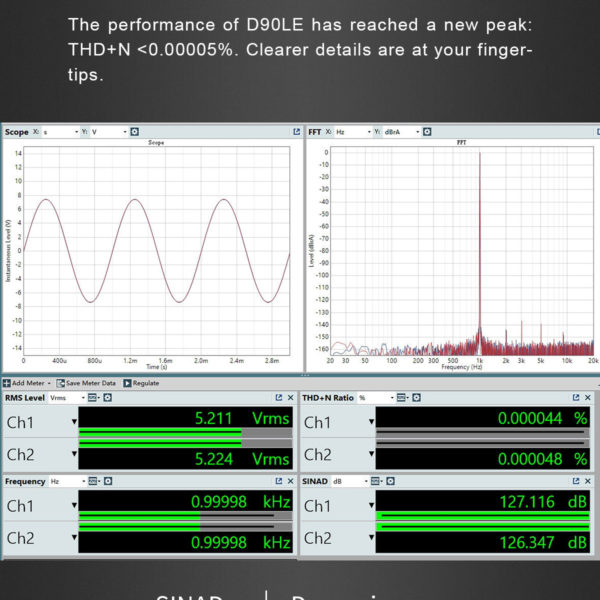Click the 1k peak in FFT plot
This screenshot has width=600, height=600.
pyautogui.click(x=480, y=245)
